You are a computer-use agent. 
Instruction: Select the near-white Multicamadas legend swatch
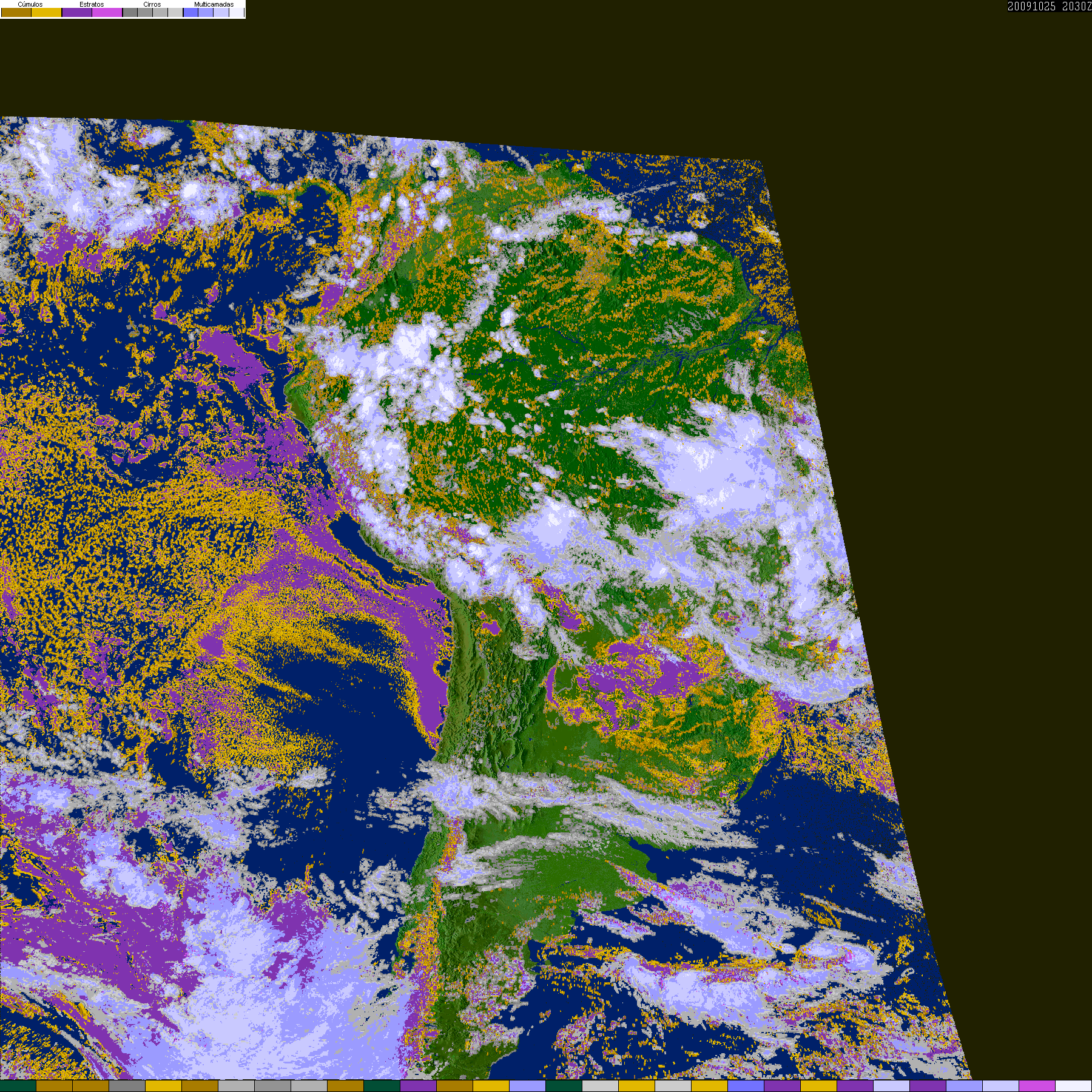click(x=237, y=12)
